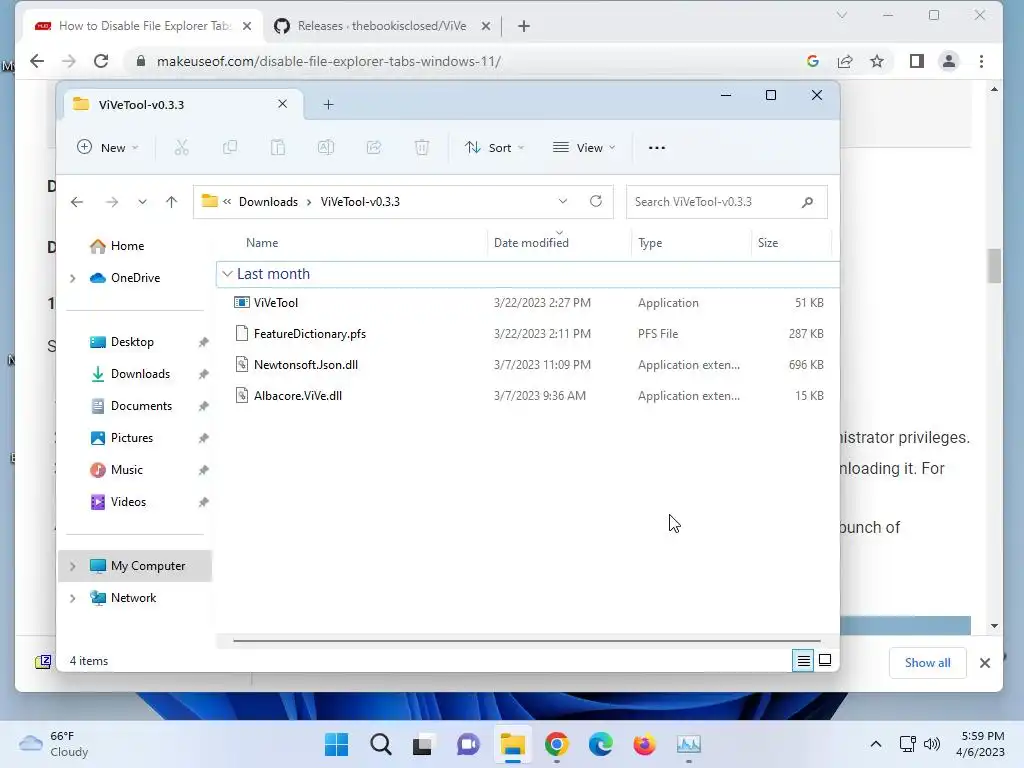Sort by Size column header
1024x768 pixels.
pyautogui.click(x=768, y=243)
